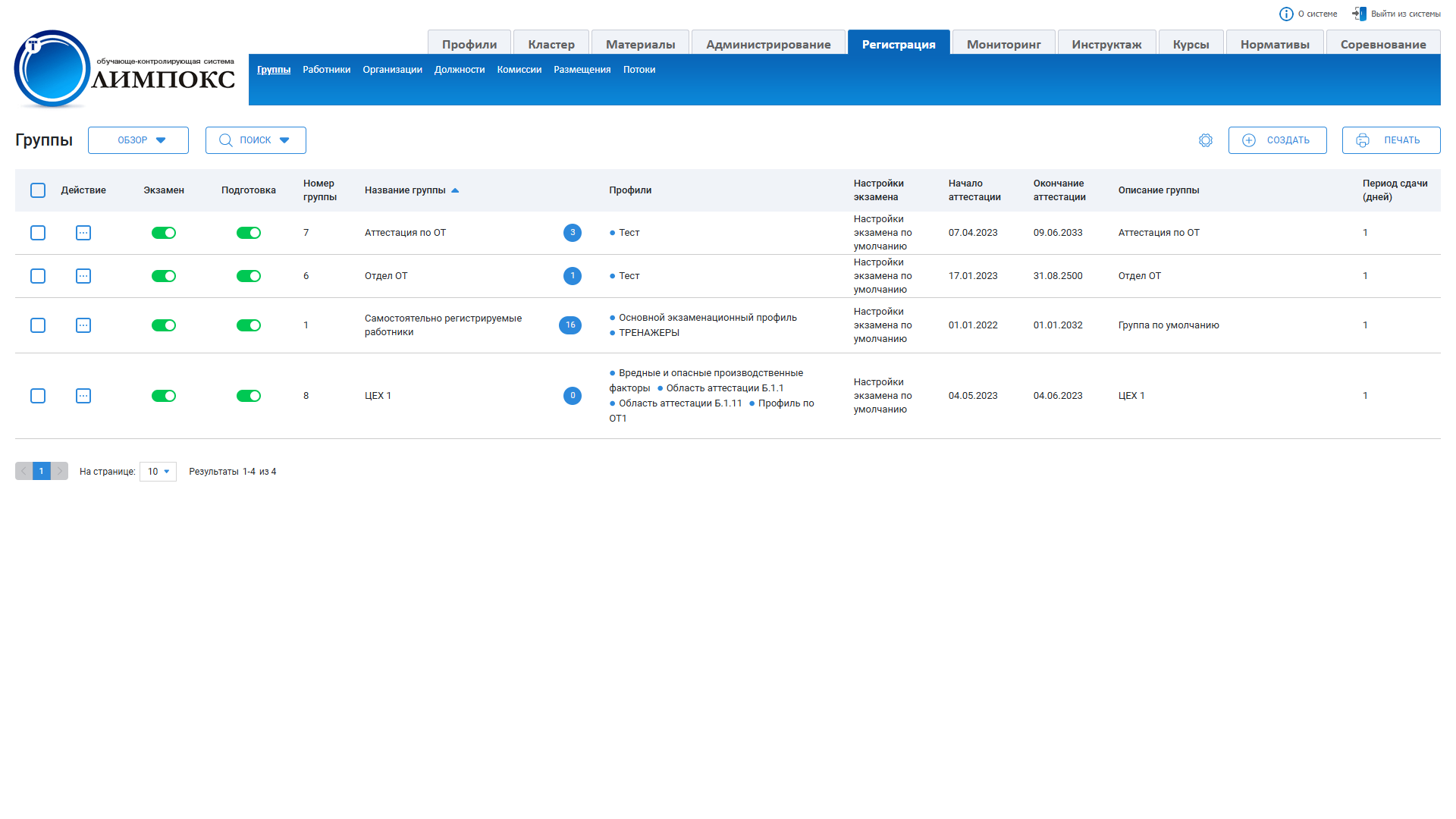This screenshot has height=819, width=1456.
Task: Open action menu for Аттестация по ОТ row
Action: [83, 233]
